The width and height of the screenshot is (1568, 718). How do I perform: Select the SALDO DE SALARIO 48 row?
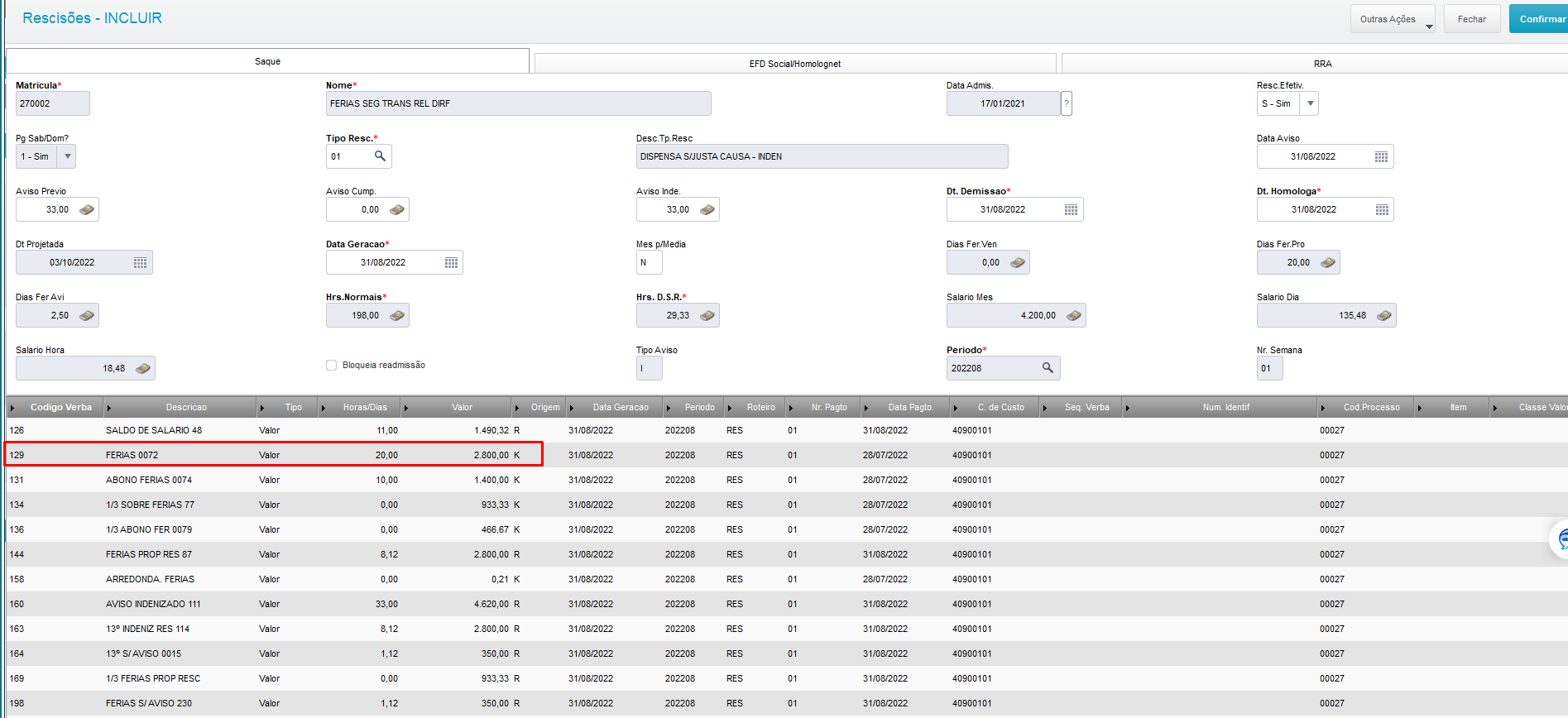[x=786, y=430]
